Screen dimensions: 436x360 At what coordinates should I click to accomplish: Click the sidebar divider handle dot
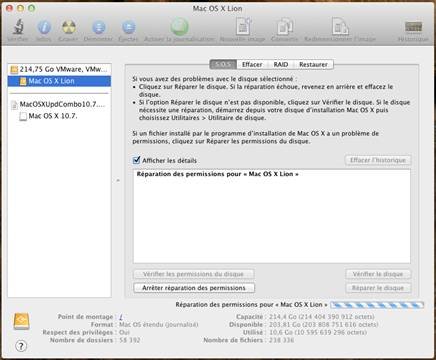(118, 180)
